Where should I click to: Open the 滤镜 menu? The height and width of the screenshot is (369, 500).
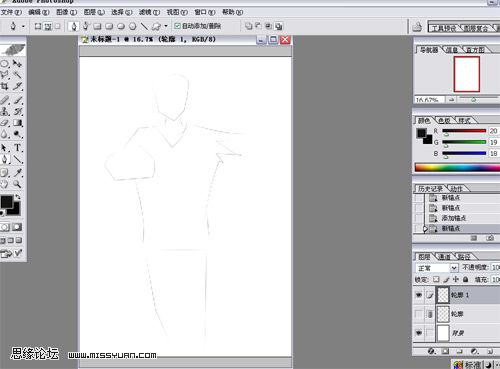click(149, 12)
